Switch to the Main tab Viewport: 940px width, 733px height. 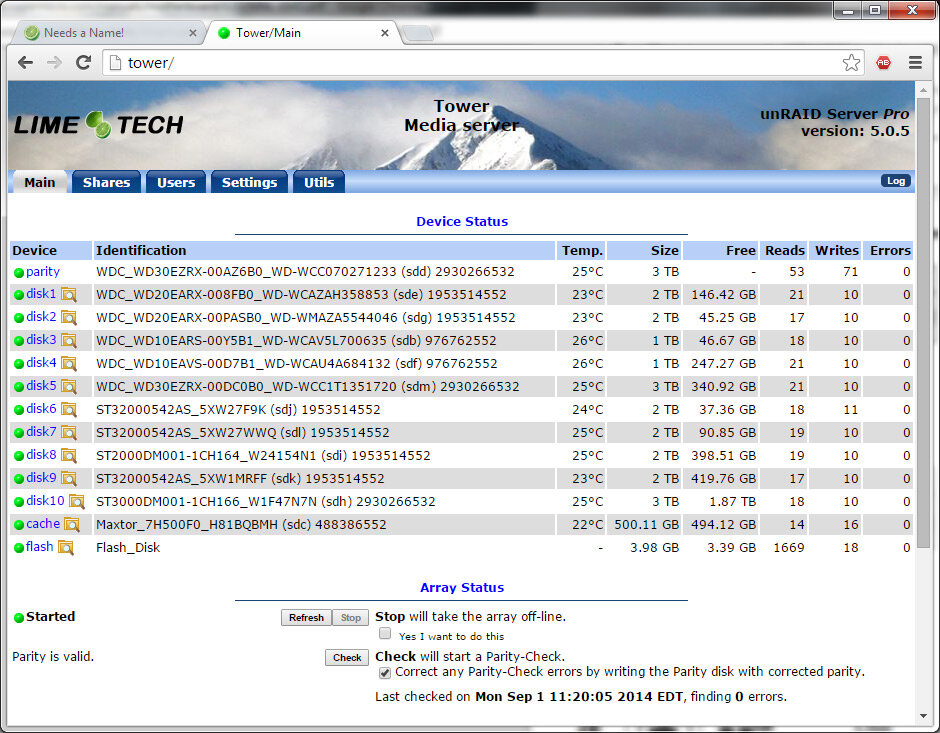(x=40, y=182)
